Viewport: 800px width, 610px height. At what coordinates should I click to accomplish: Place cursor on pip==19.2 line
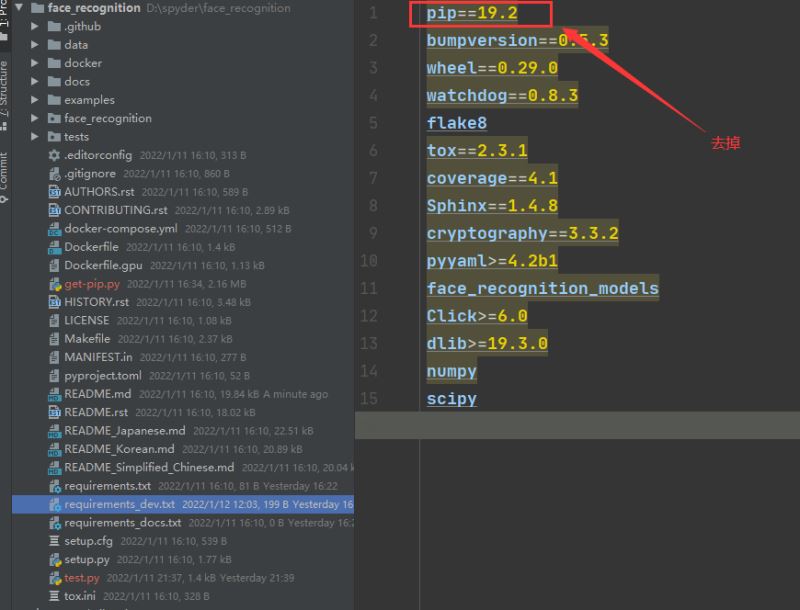471,14
